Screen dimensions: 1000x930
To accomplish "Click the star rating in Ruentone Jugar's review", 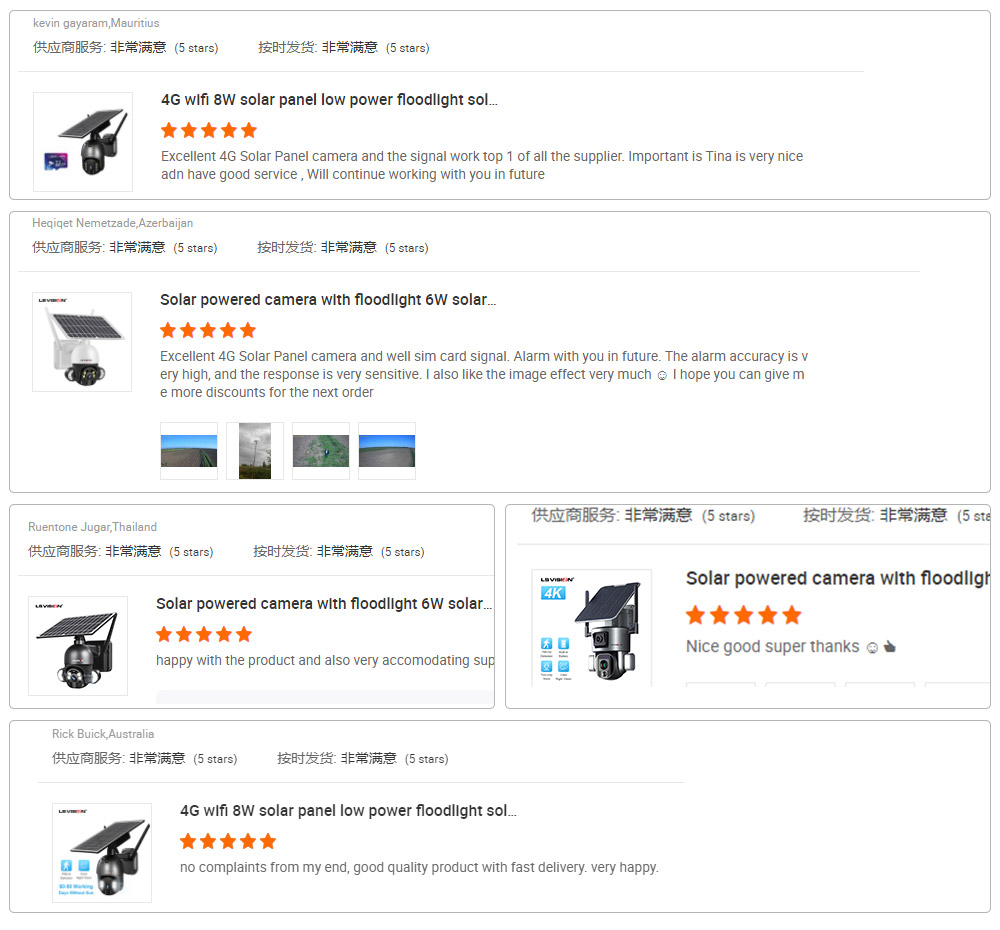I will coord(204,634).
